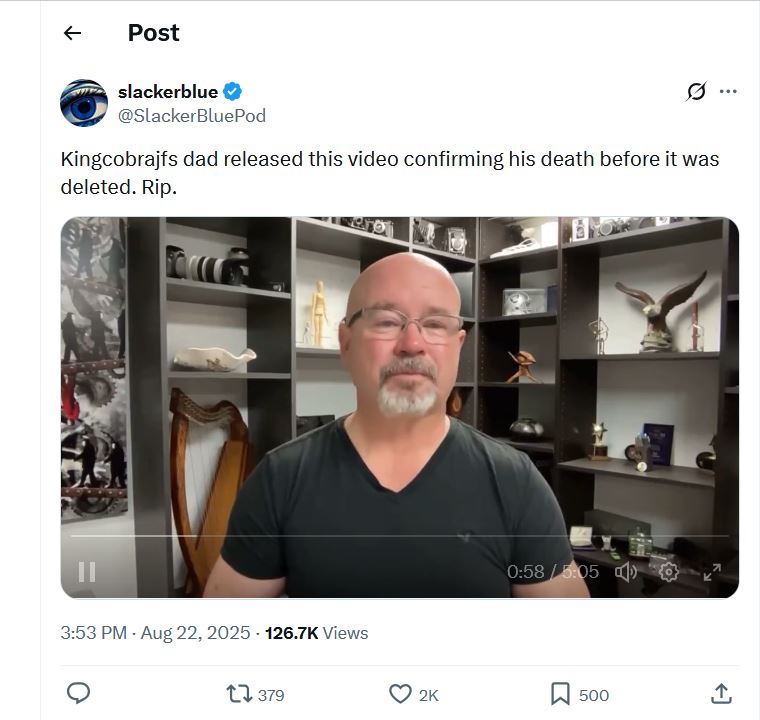Open slackerblue's eye profile avatar
This screenshot has width=760, height=720.
84,103
